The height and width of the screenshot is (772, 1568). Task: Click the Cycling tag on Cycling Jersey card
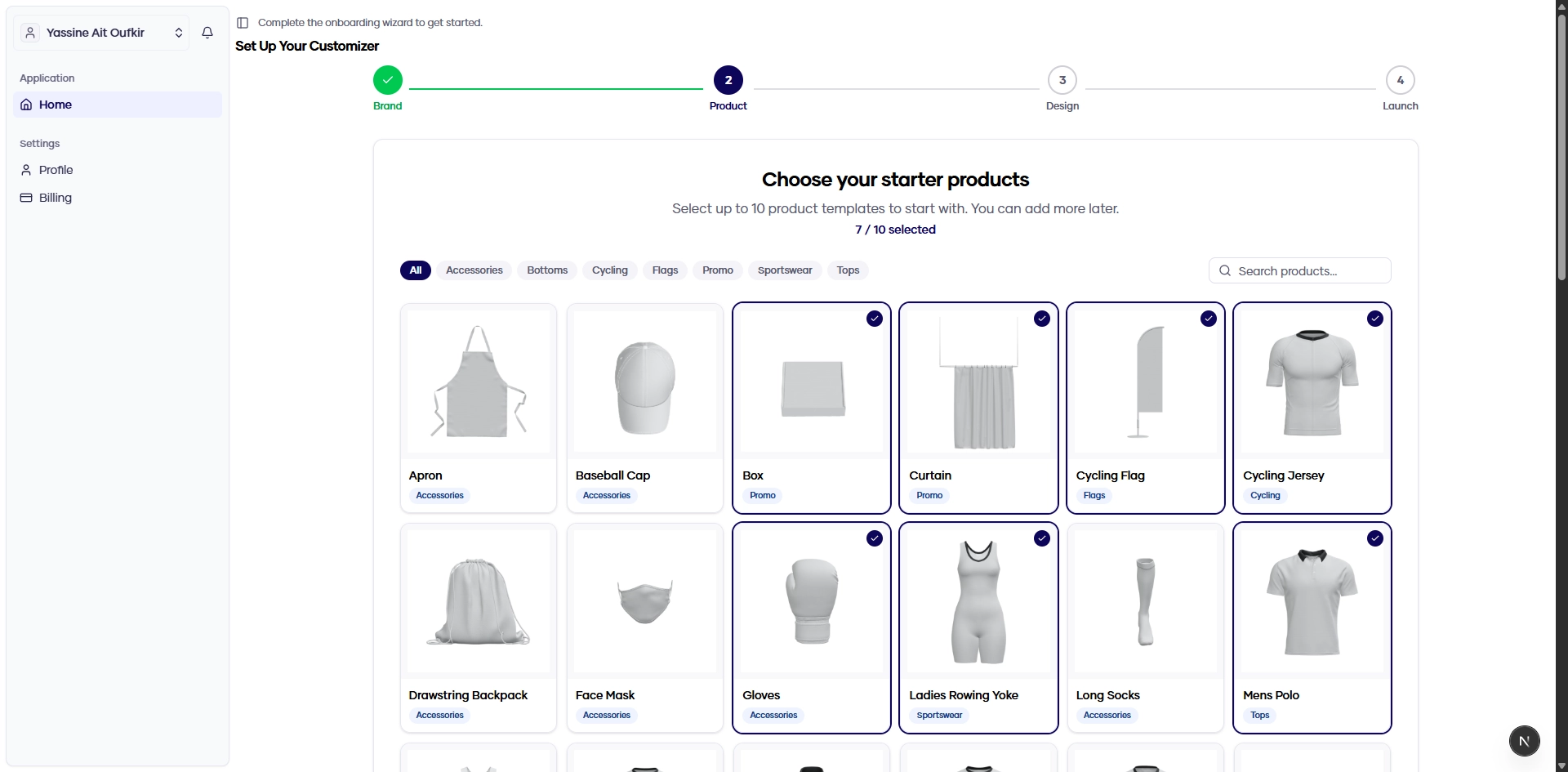pos(1265,495)
